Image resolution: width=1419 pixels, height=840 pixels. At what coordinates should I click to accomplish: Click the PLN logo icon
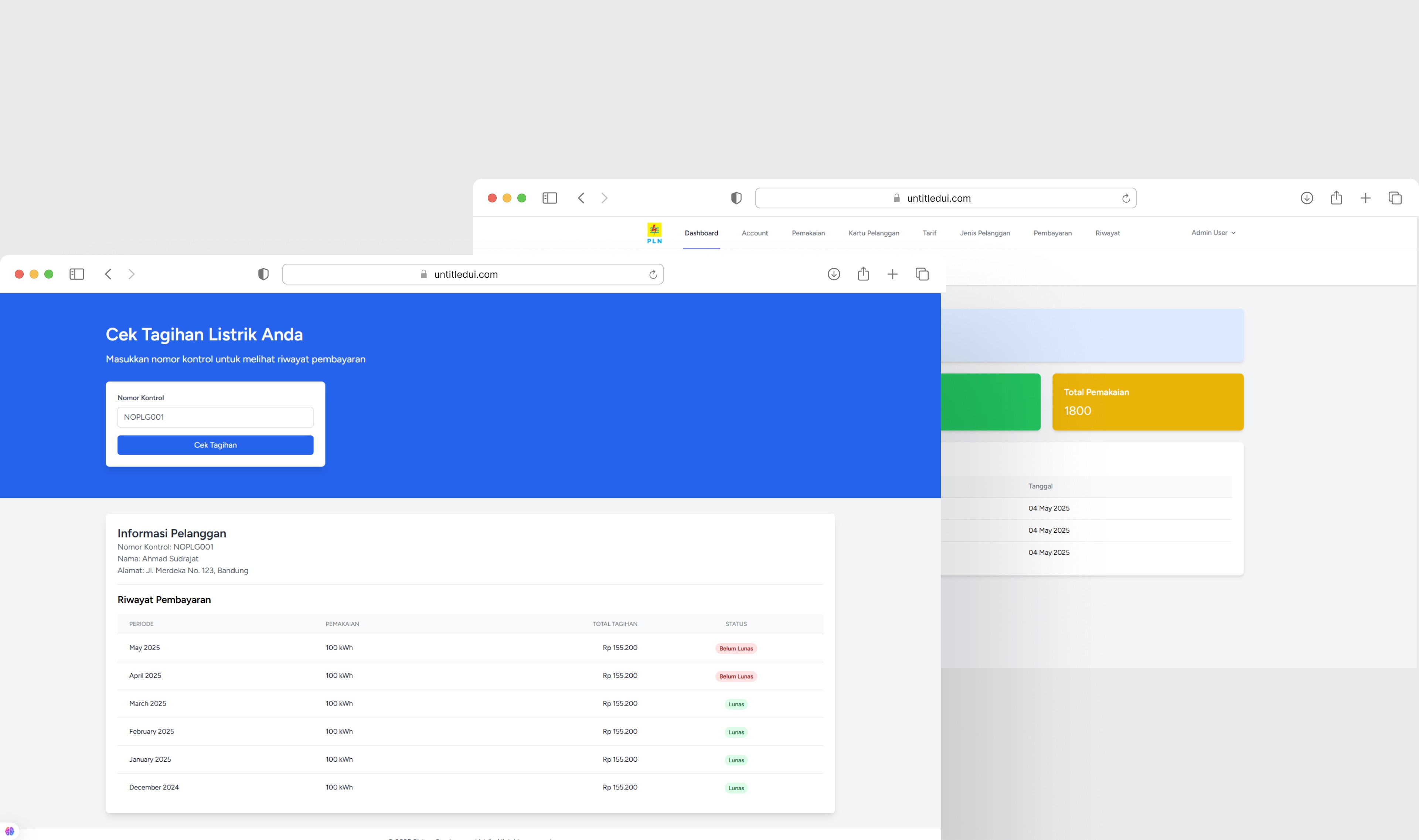(654, 233)
